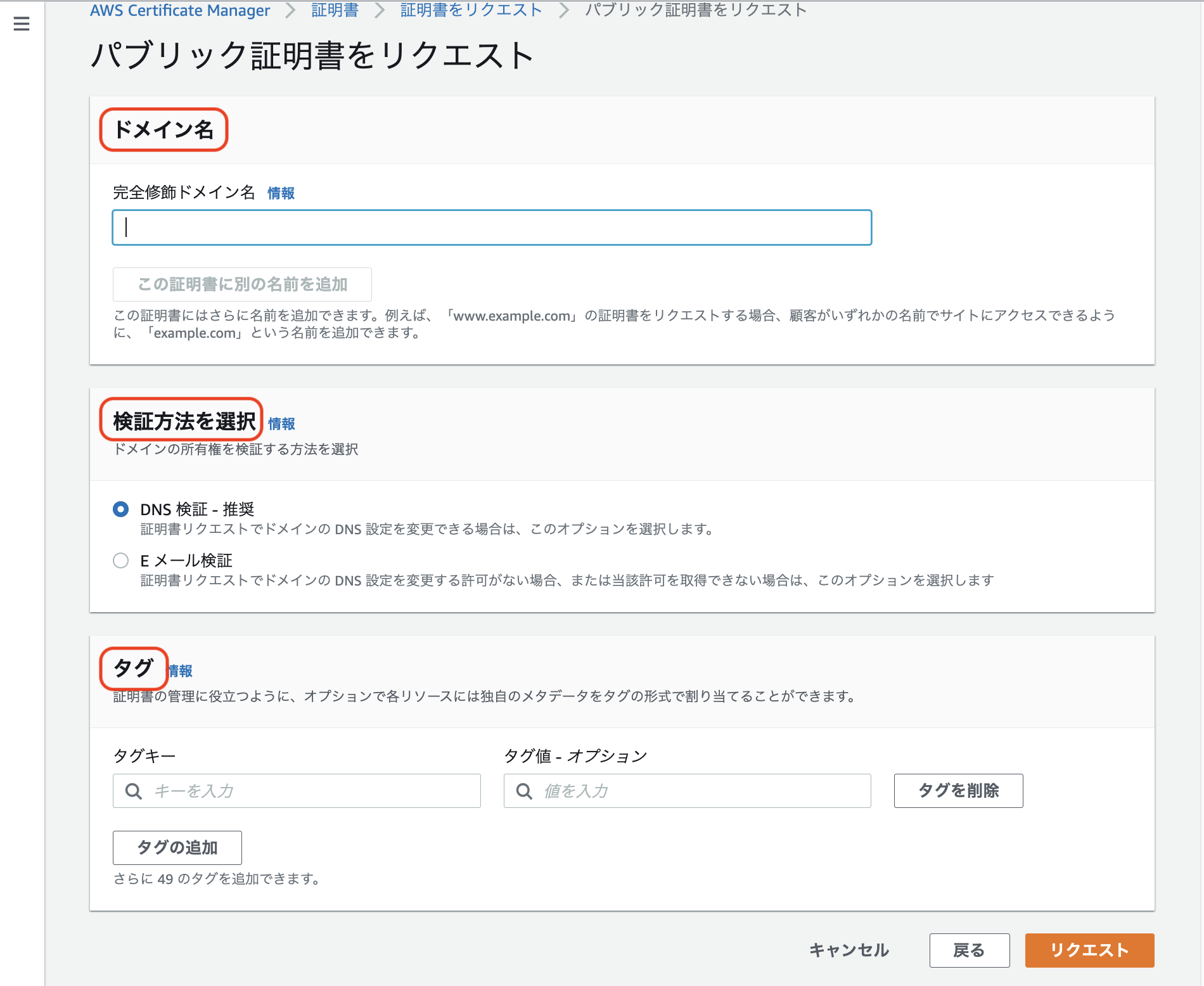Click the タグの追加 button
This screenshot has height=986, width=1204.
[x=177, y=847]
